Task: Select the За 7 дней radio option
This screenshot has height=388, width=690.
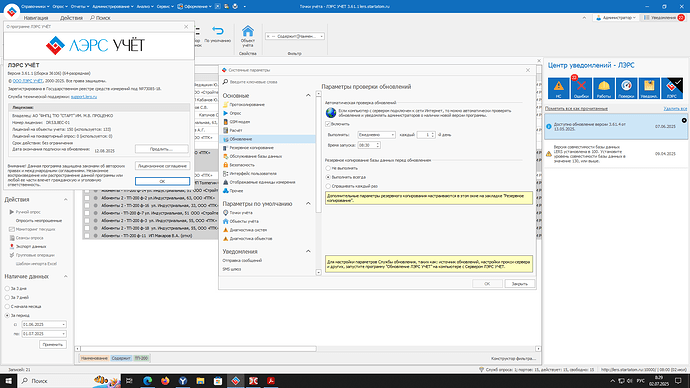Action: [x=7, y=297]
